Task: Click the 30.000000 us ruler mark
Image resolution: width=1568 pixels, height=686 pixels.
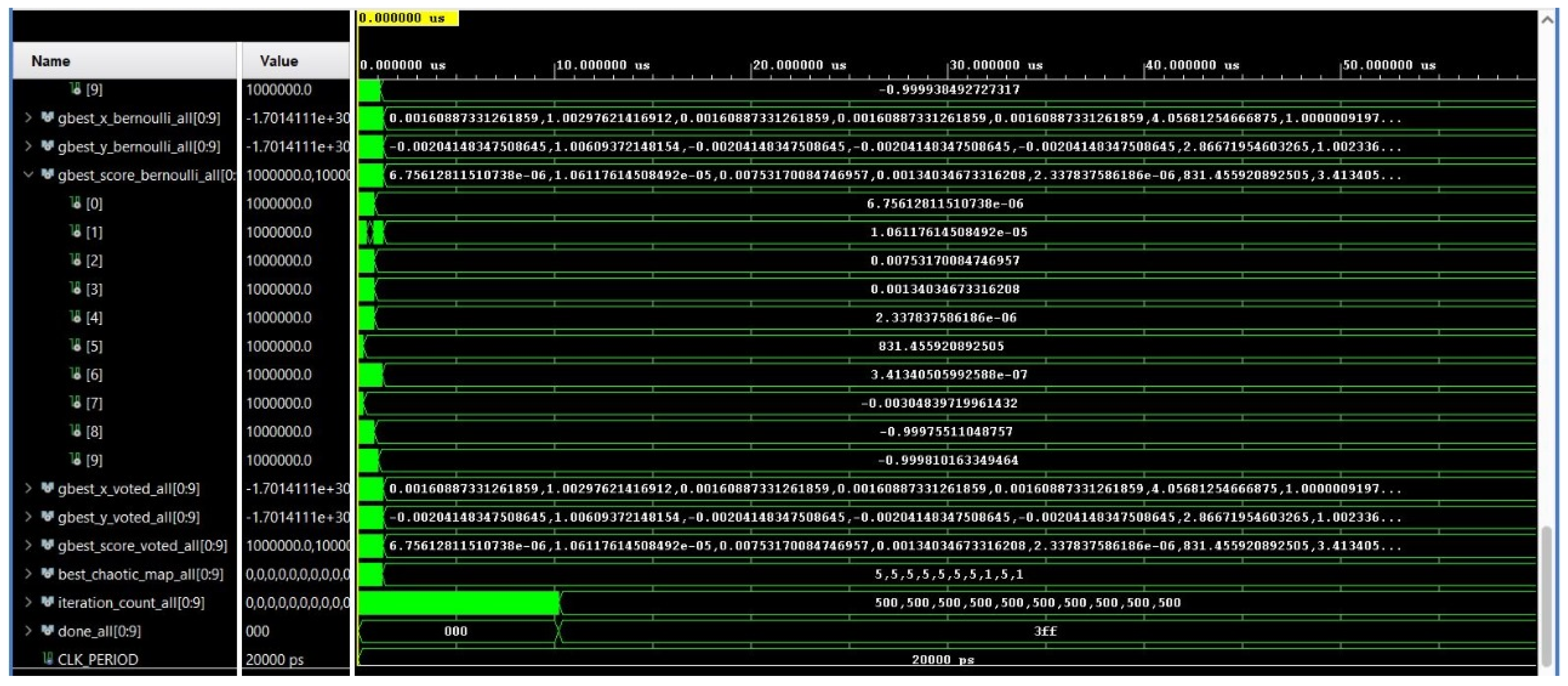Action: point(995,65)
